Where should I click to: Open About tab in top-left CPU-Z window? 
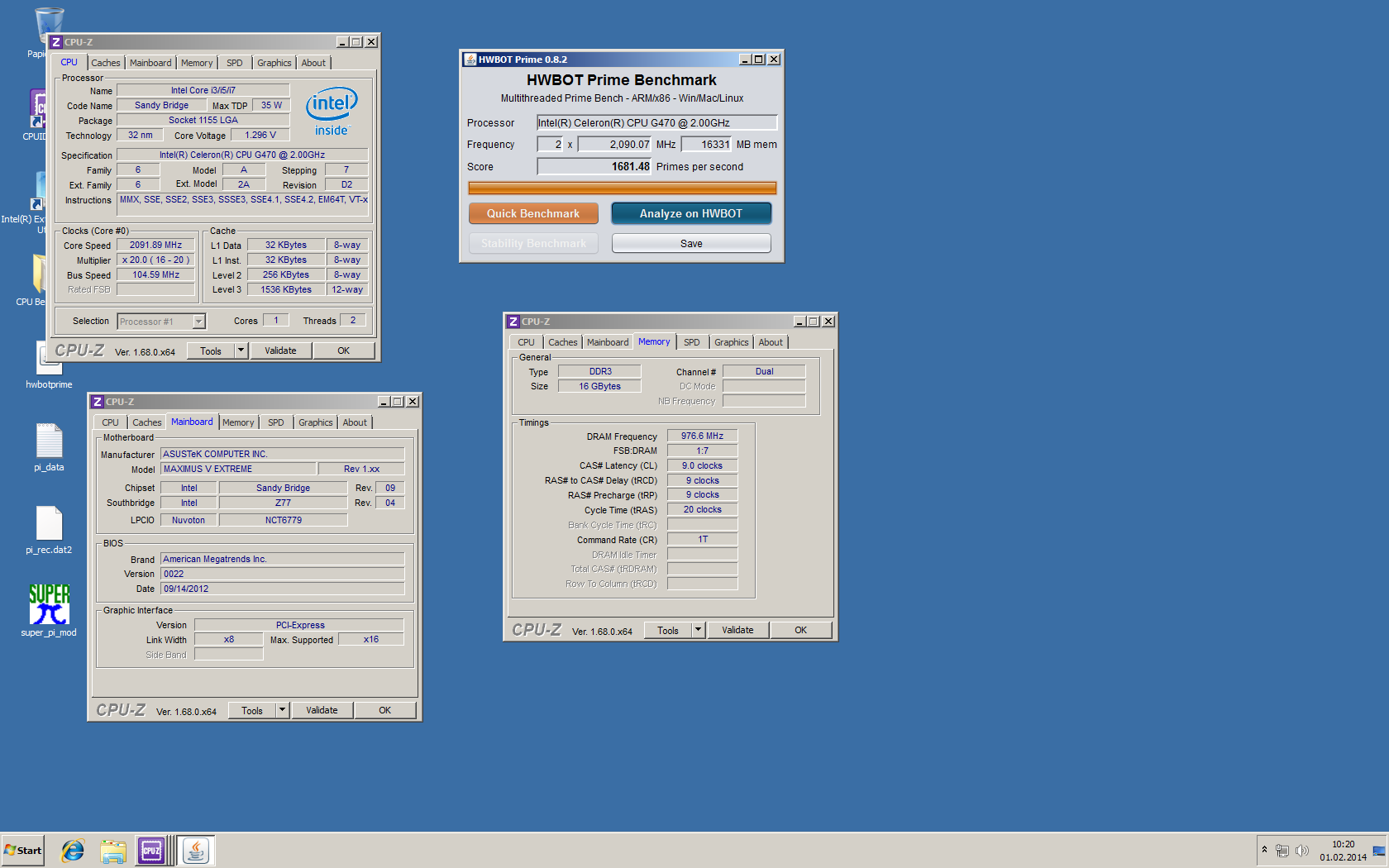[x=313, y=63]
